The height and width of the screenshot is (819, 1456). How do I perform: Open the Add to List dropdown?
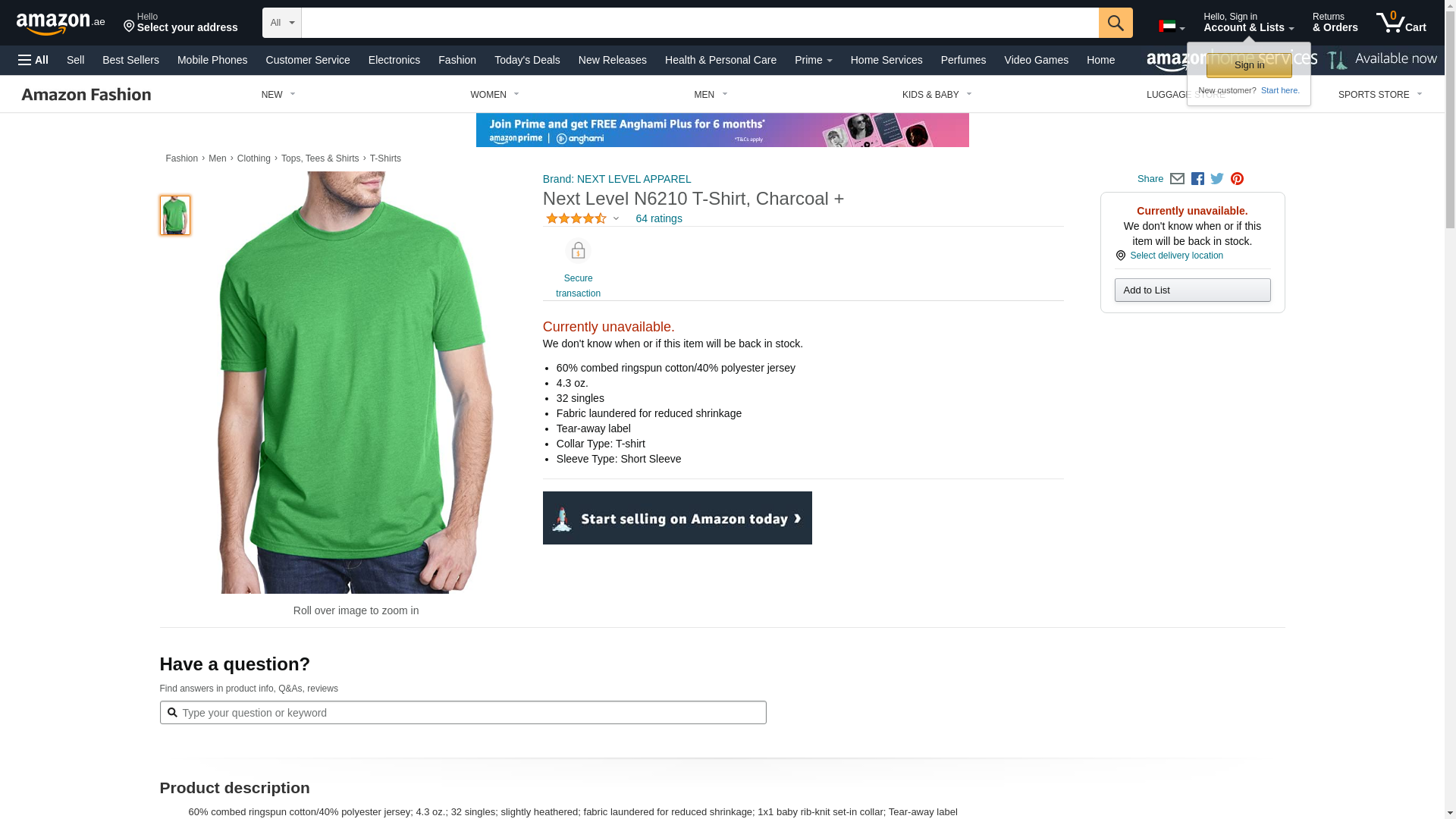(1192, 290)
